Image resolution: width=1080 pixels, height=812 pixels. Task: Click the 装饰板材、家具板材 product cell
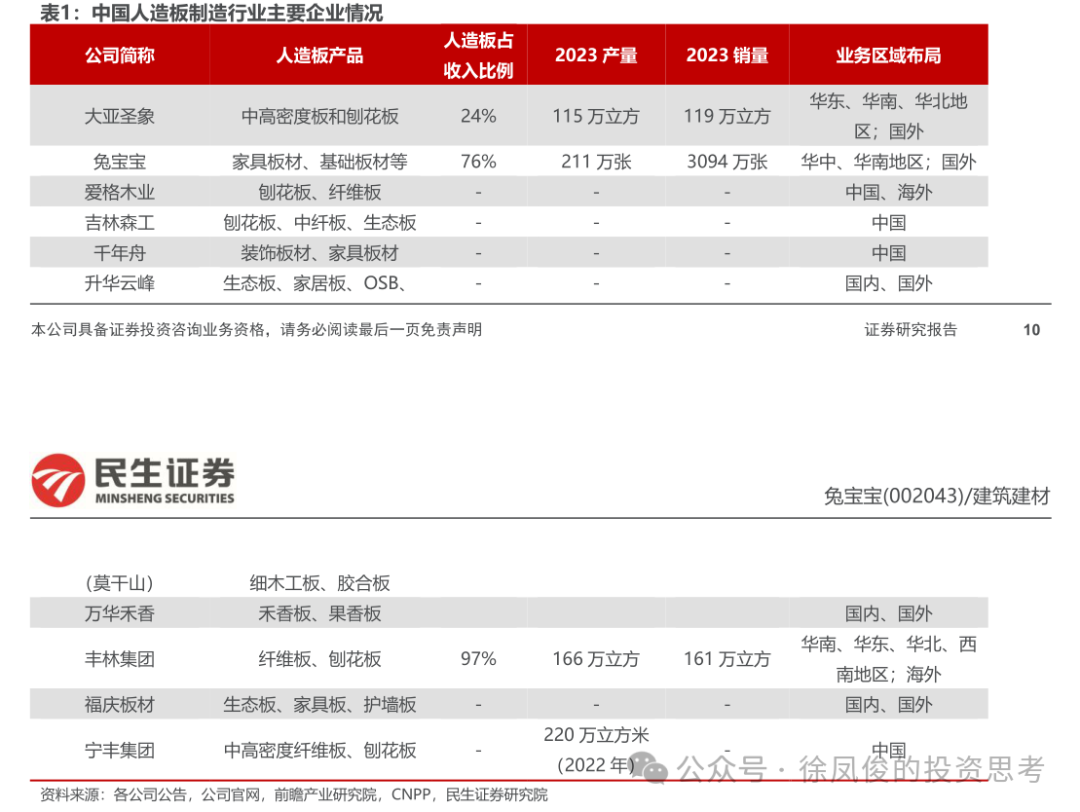pos(320,253)
